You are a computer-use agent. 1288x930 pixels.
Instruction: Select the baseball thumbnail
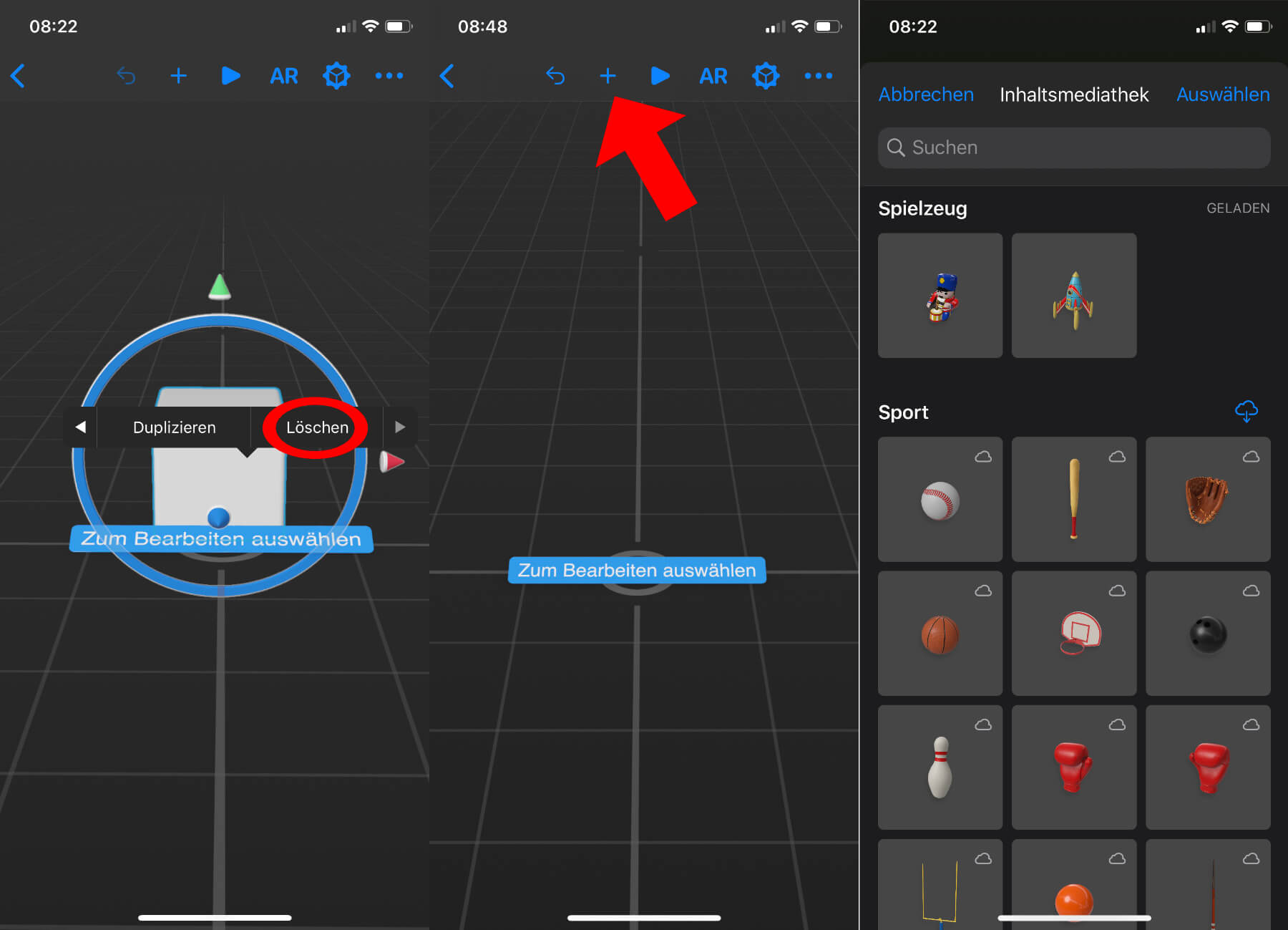point(940,499)
